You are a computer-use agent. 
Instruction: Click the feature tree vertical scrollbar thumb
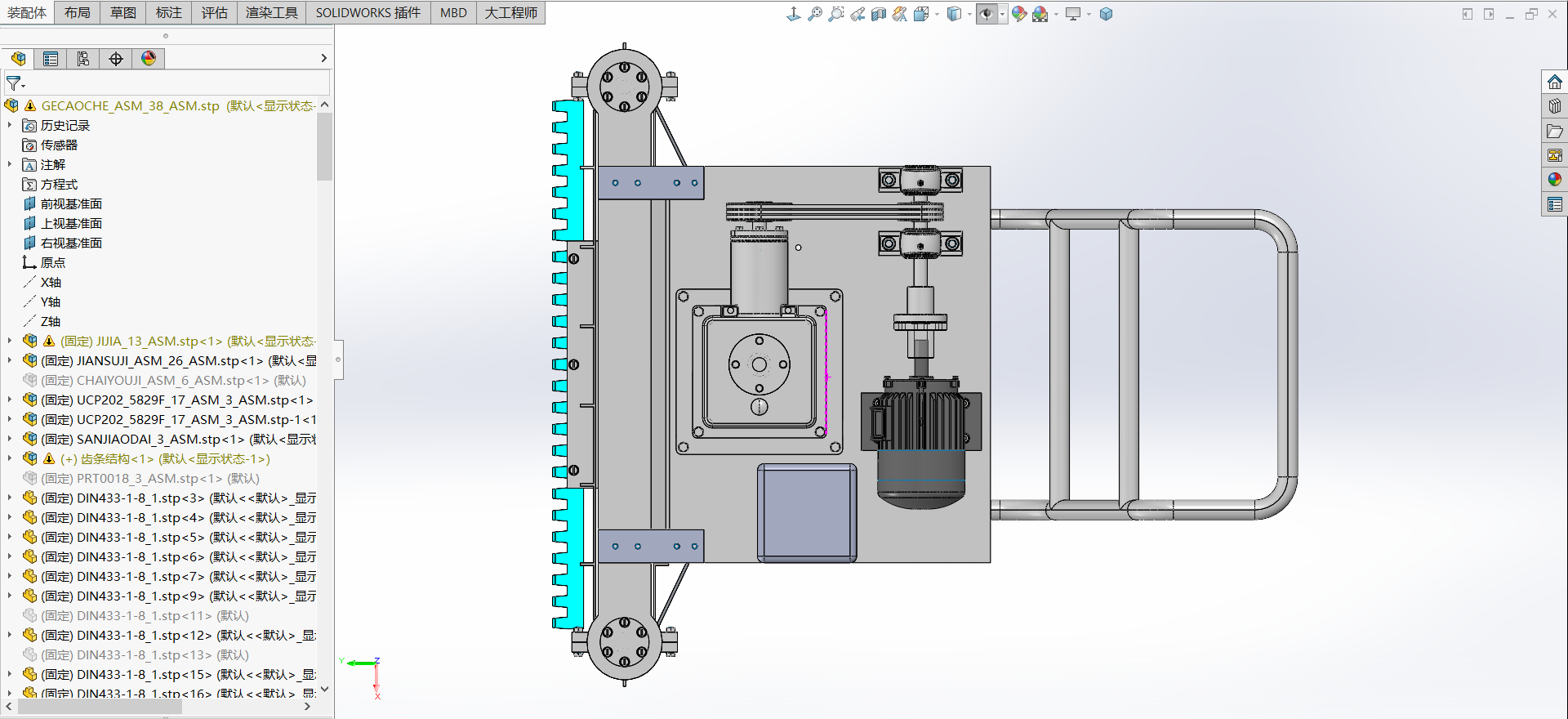(324, 147)
